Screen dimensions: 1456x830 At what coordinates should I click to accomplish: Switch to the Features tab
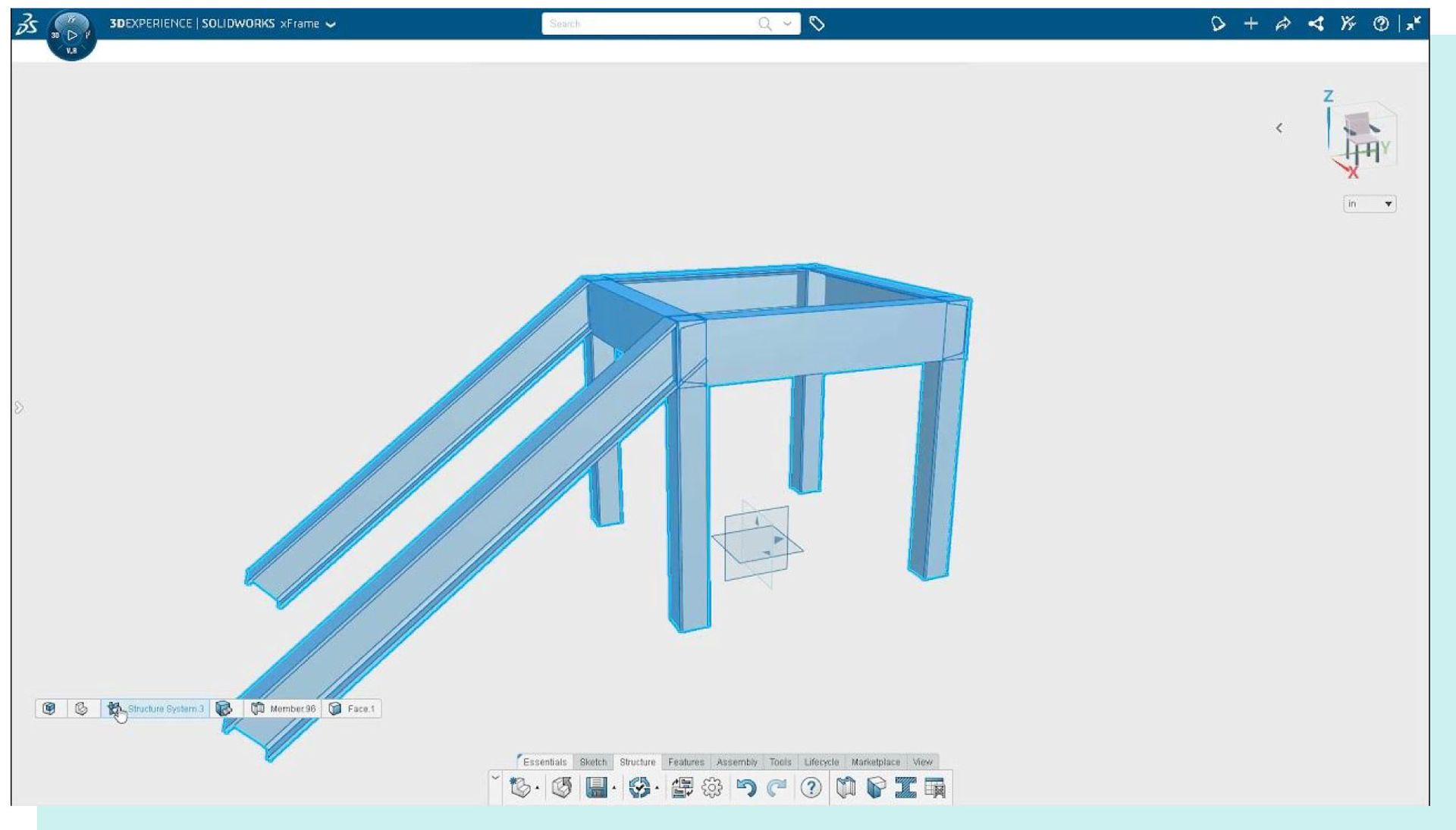[x=686, y=762]
